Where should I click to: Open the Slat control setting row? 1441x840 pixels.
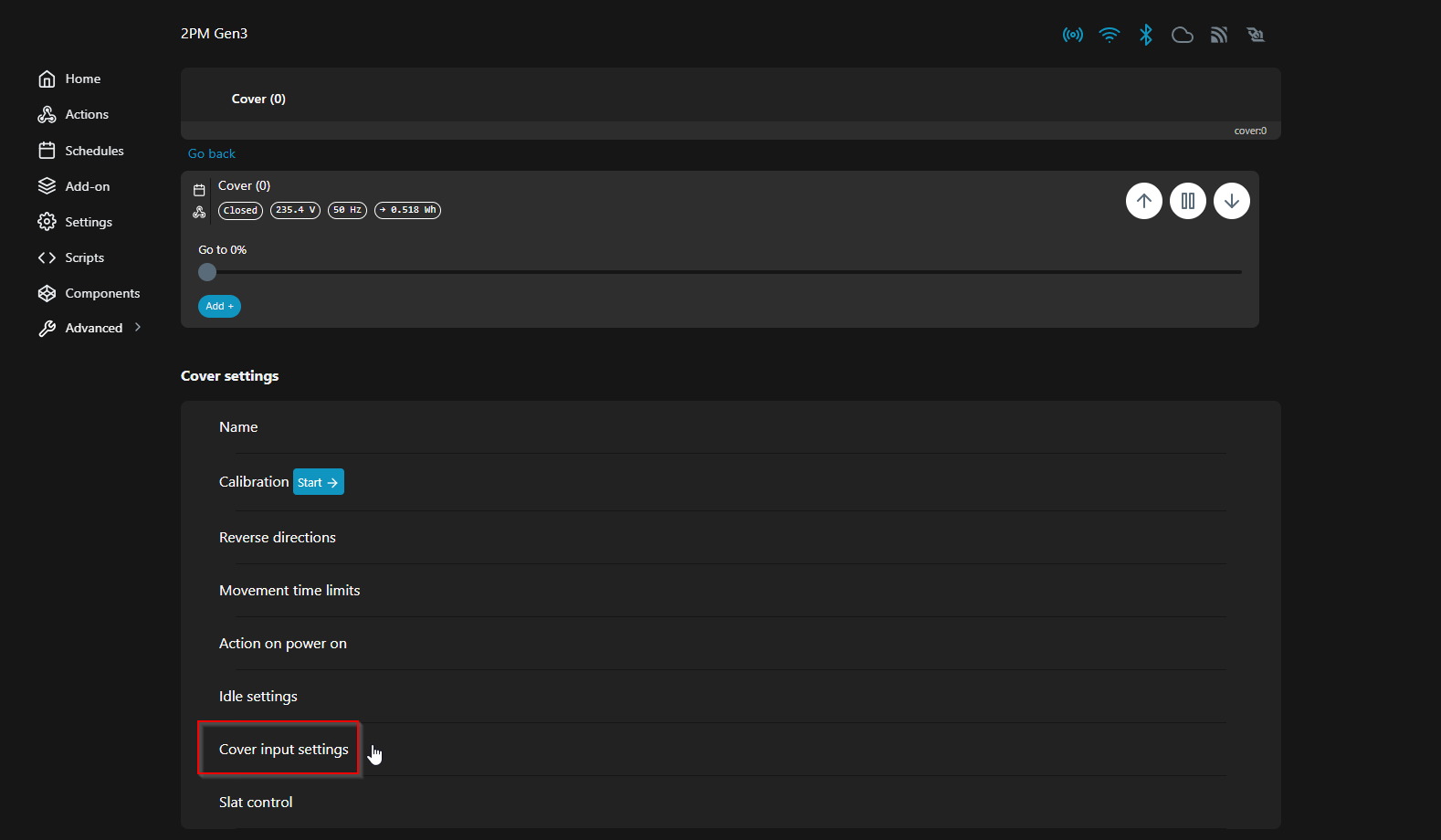click(256, 803)
